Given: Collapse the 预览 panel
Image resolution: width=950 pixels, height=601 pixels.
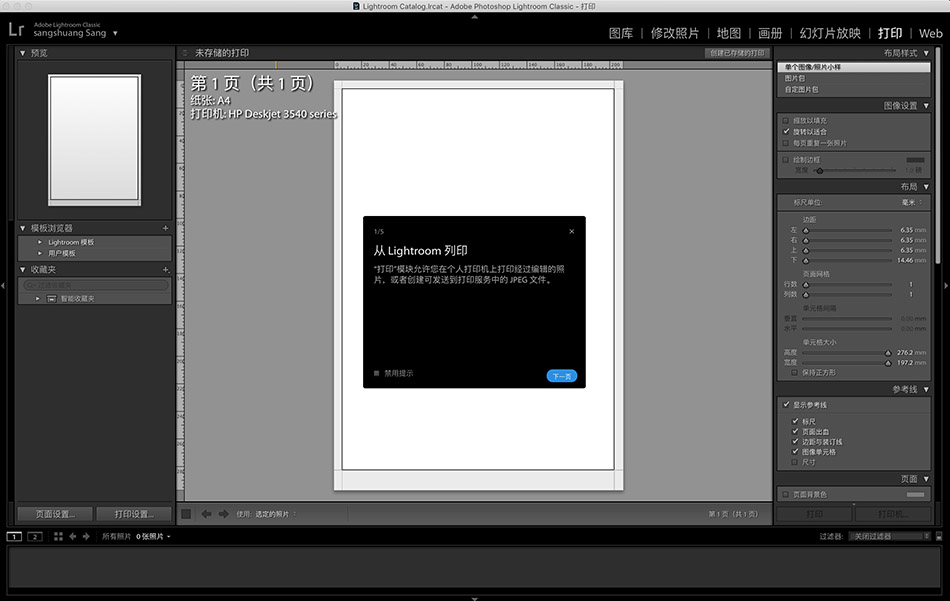Looking at the screenshot, I should point(22,53).
